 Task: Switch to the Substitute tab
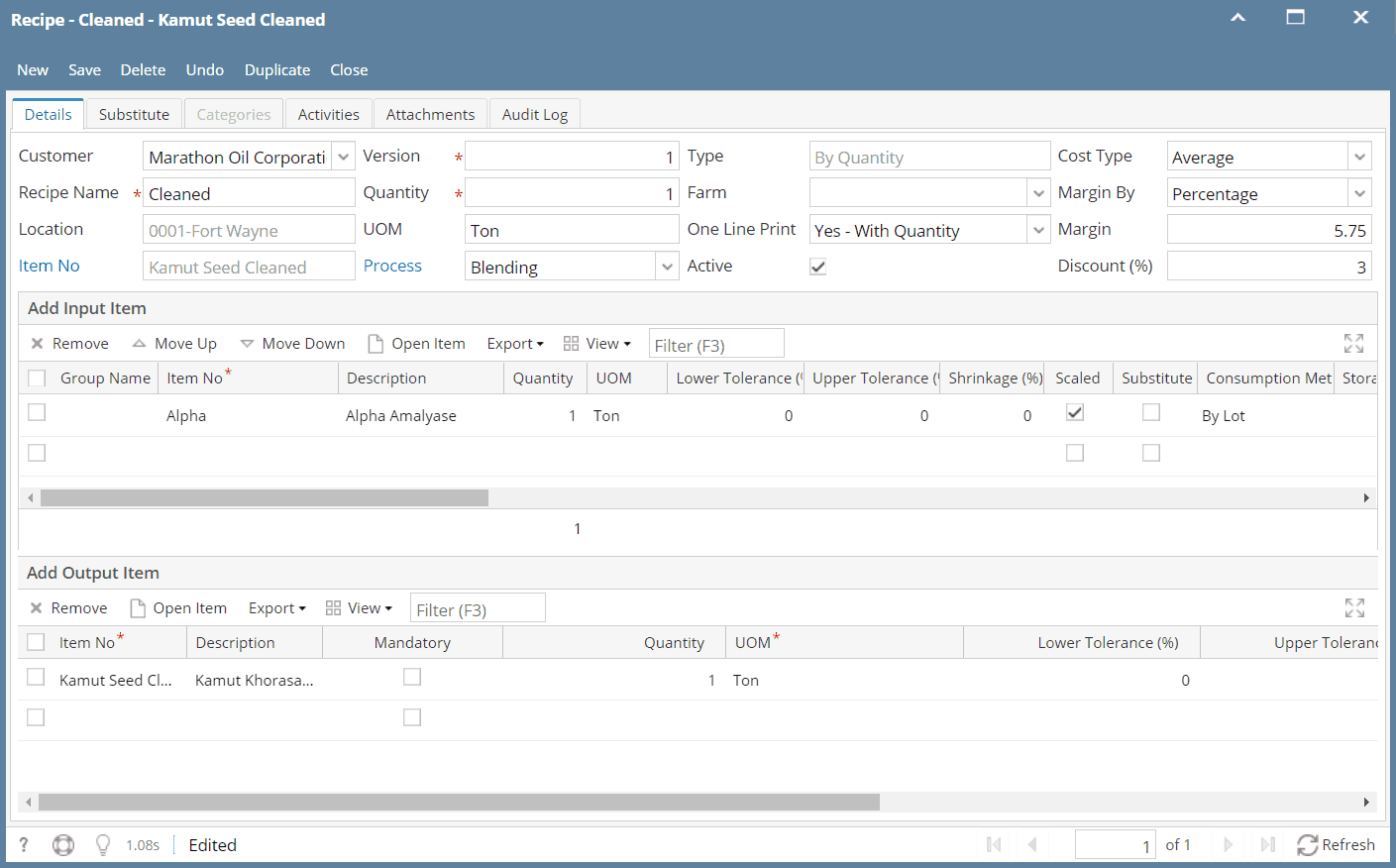tap(134, 113)
